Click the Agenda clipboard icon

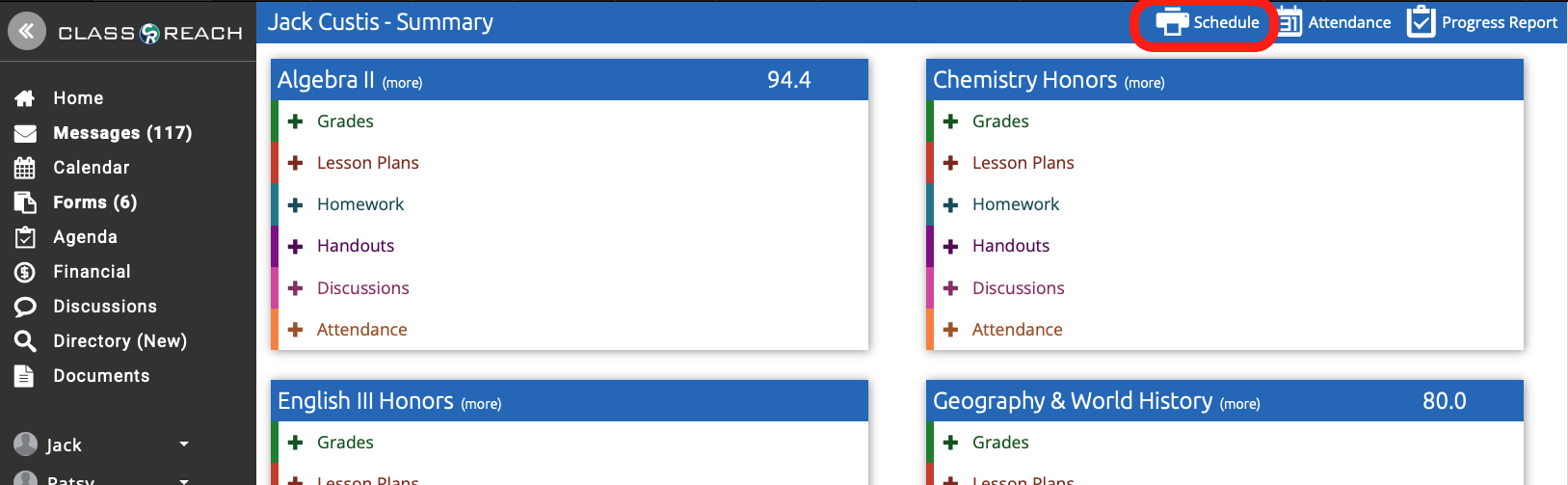[25, 237]
